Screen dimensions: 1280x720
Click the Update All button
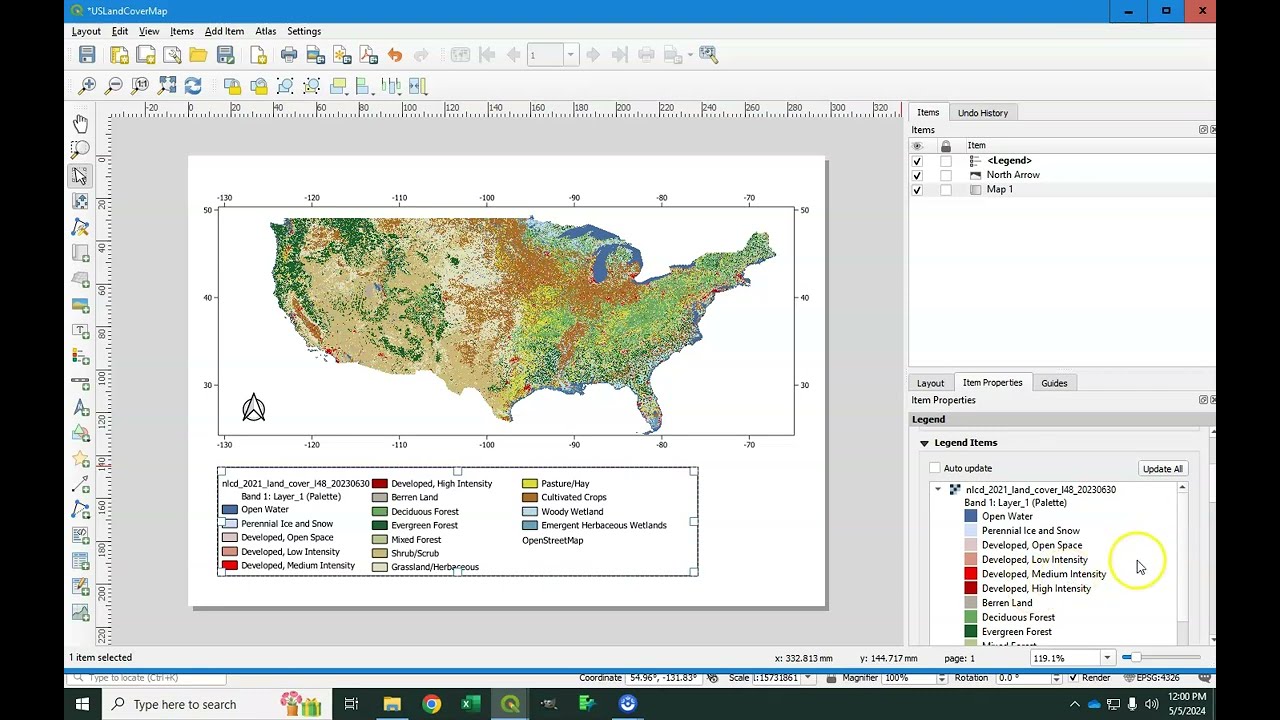tap(1162, 469)
